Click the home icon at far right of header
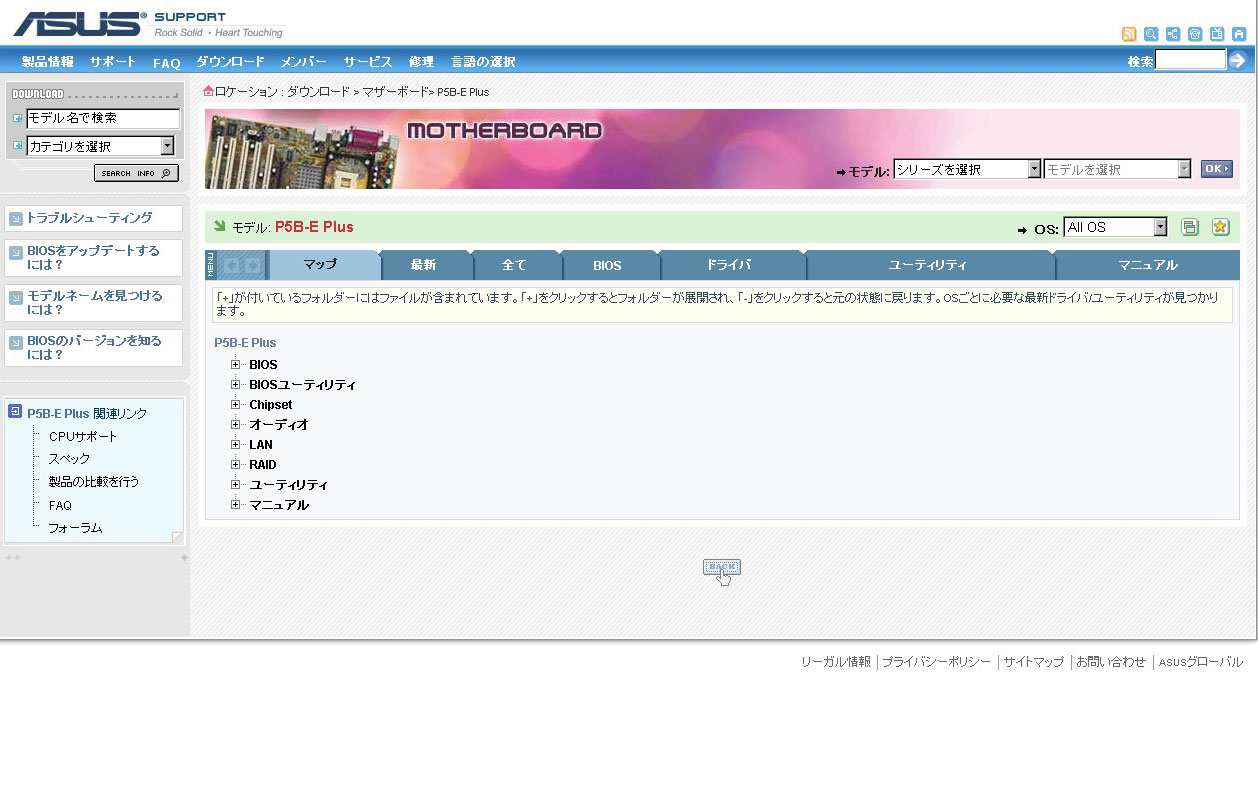Image resolution: width=1258 pixels, height=809 pixels. point(1239,34)
